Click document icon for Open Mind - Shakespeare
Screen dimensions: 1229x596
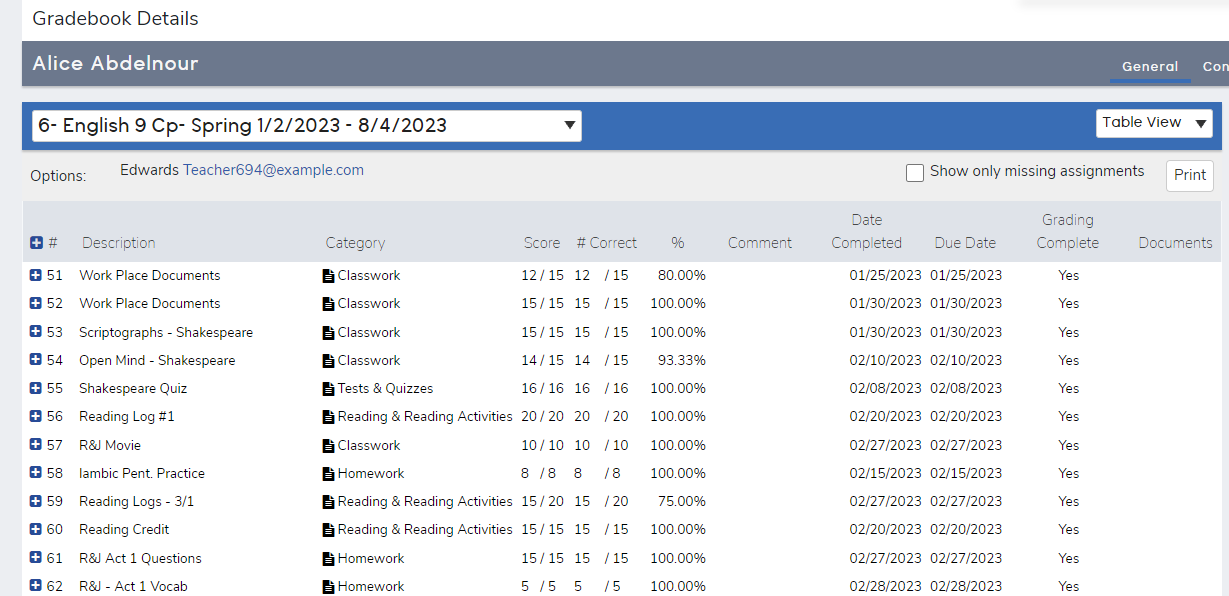tap(329, 361)
